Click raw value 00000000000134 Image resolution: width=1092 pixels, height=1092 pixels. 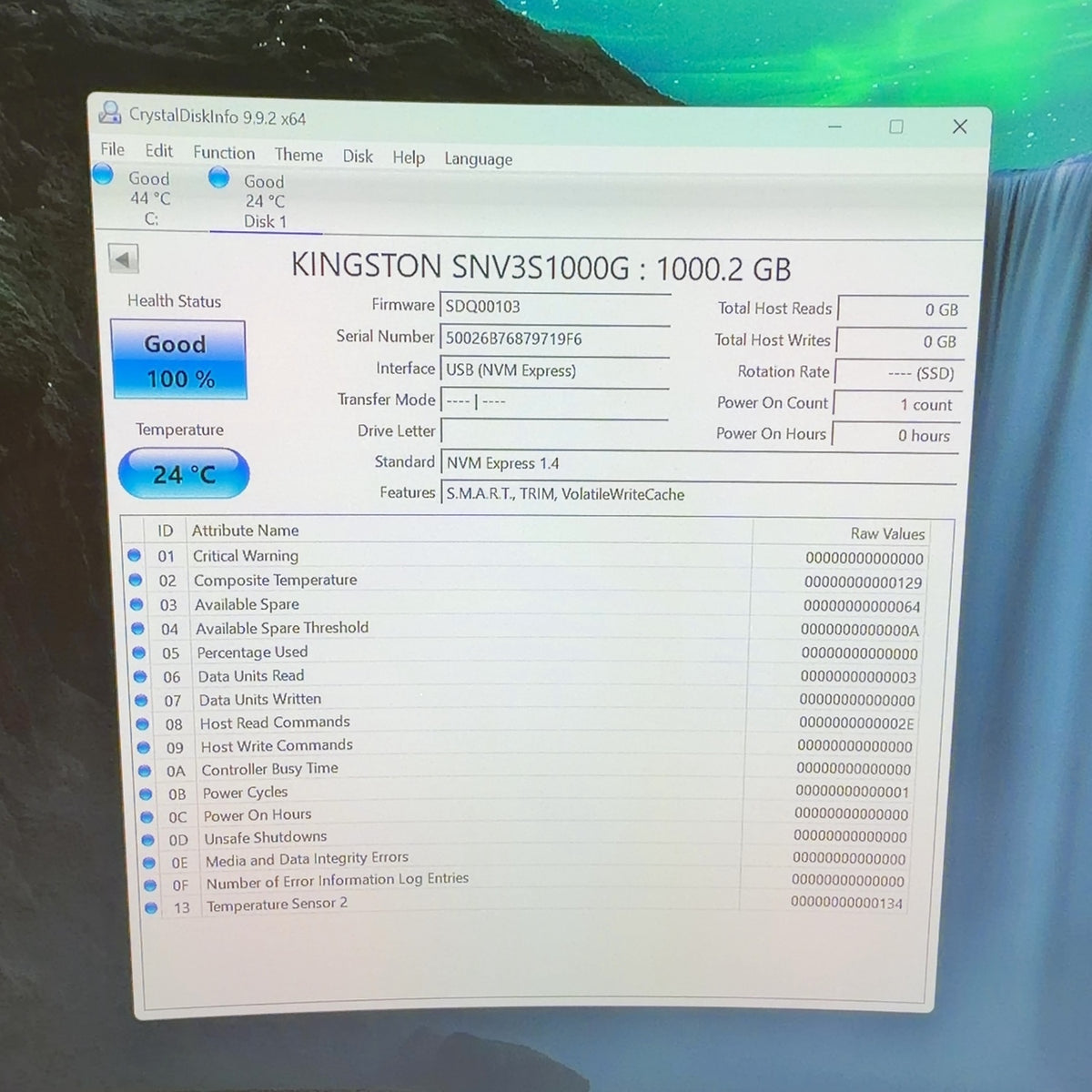point(847,903)
